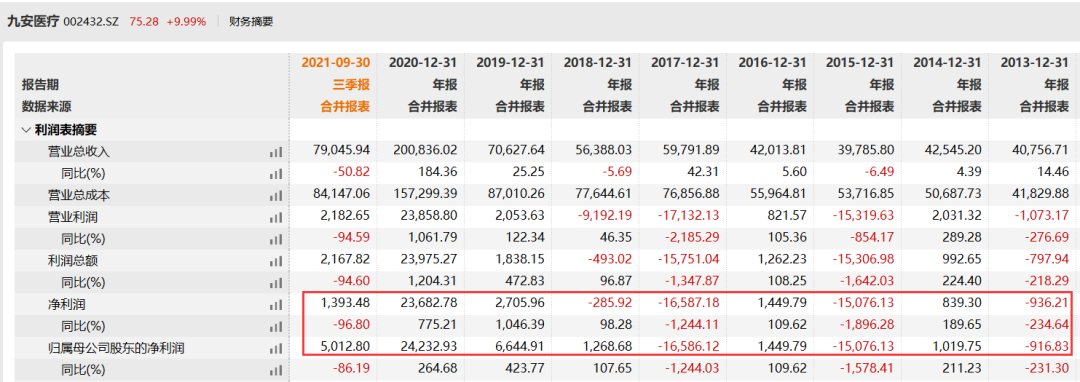Select the 财务摘要 tab

[251, 21]
